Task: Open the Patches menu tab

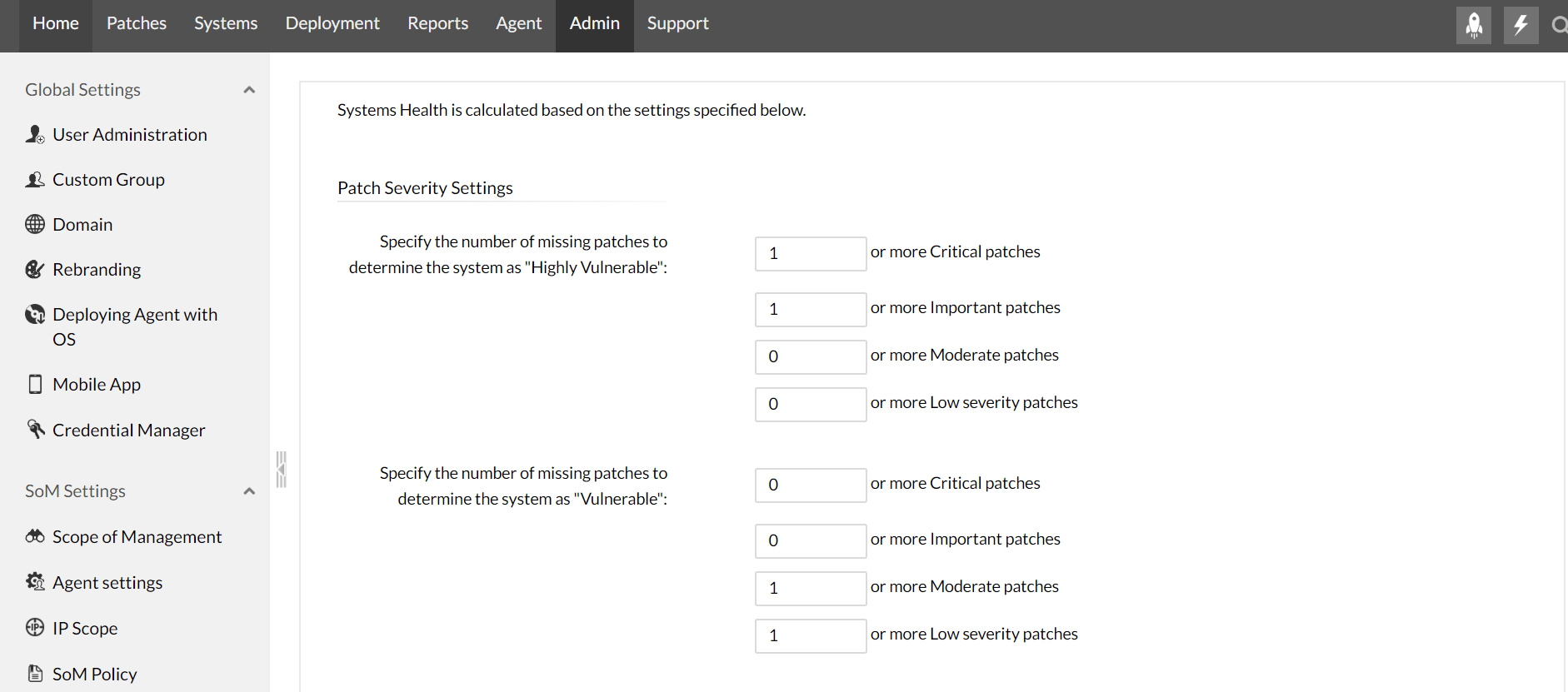Action: click(137, 23)
